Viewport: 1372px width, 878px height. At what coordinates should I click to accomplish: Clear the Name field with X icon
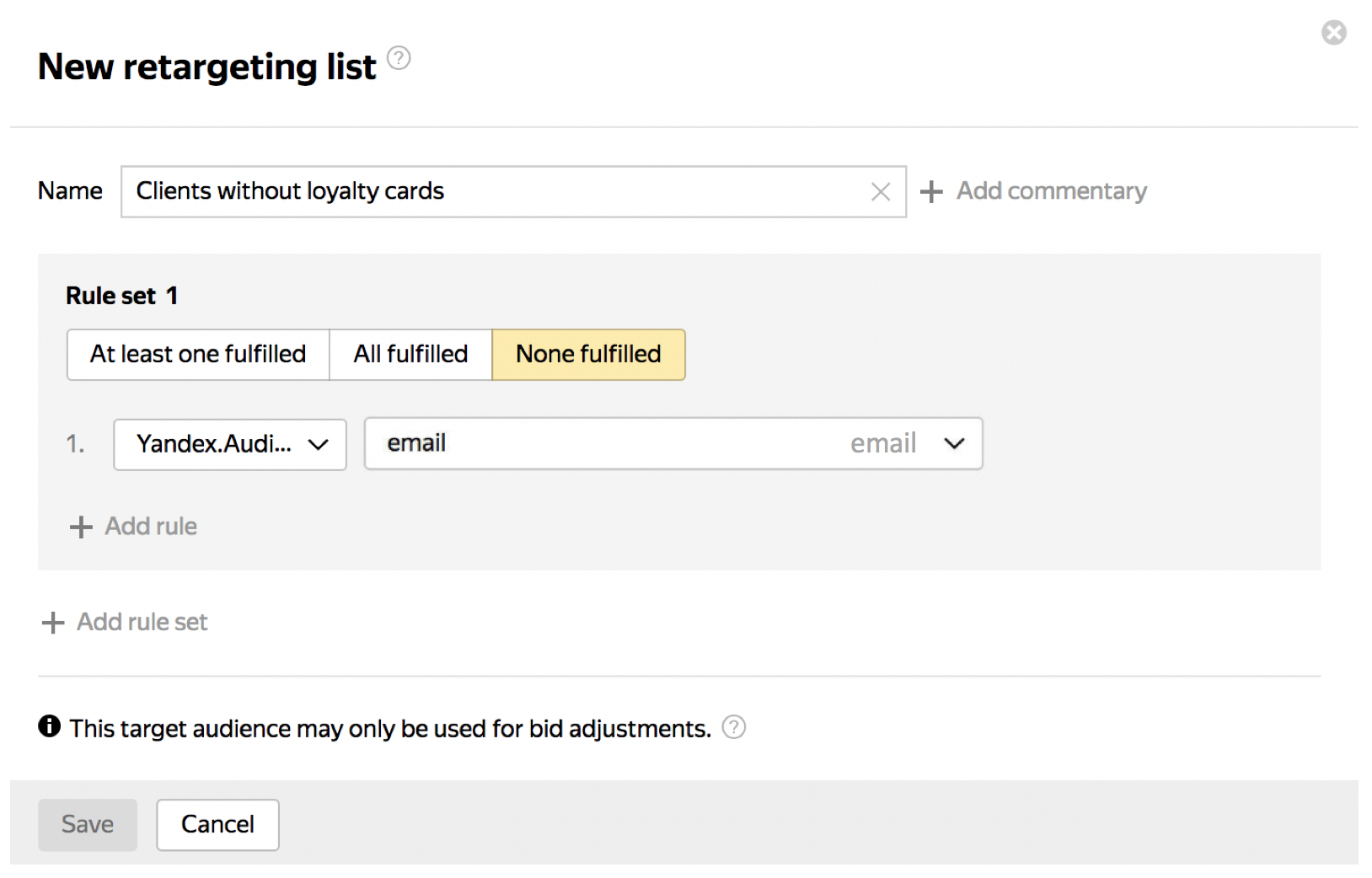(x=881, y=192)
